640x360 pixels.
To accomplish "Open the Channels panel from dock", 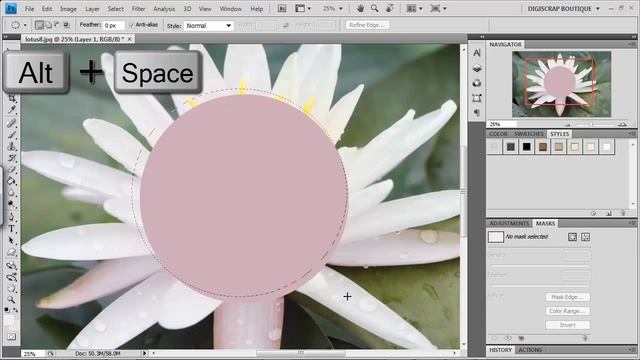I will coord(477,83).
